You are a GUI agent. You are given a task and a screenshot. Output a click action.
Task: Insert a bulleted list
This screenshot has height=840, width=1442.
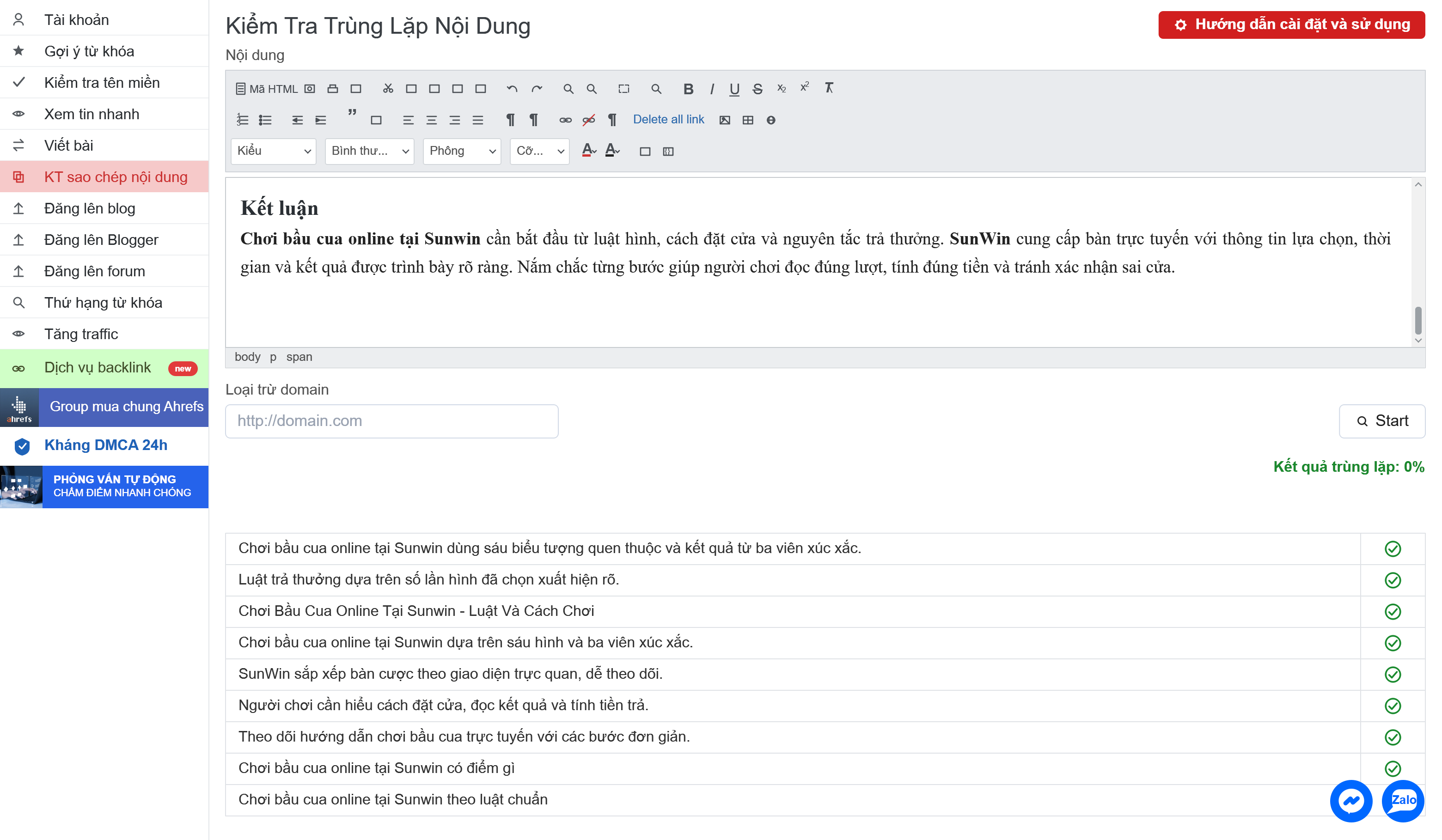coord(265,120)
